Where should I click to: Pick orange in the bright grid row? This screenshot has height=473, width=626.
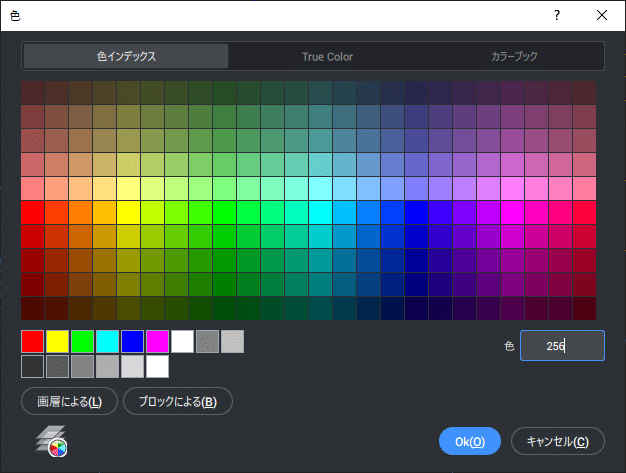pyautogui.click(x=81, y=212)
